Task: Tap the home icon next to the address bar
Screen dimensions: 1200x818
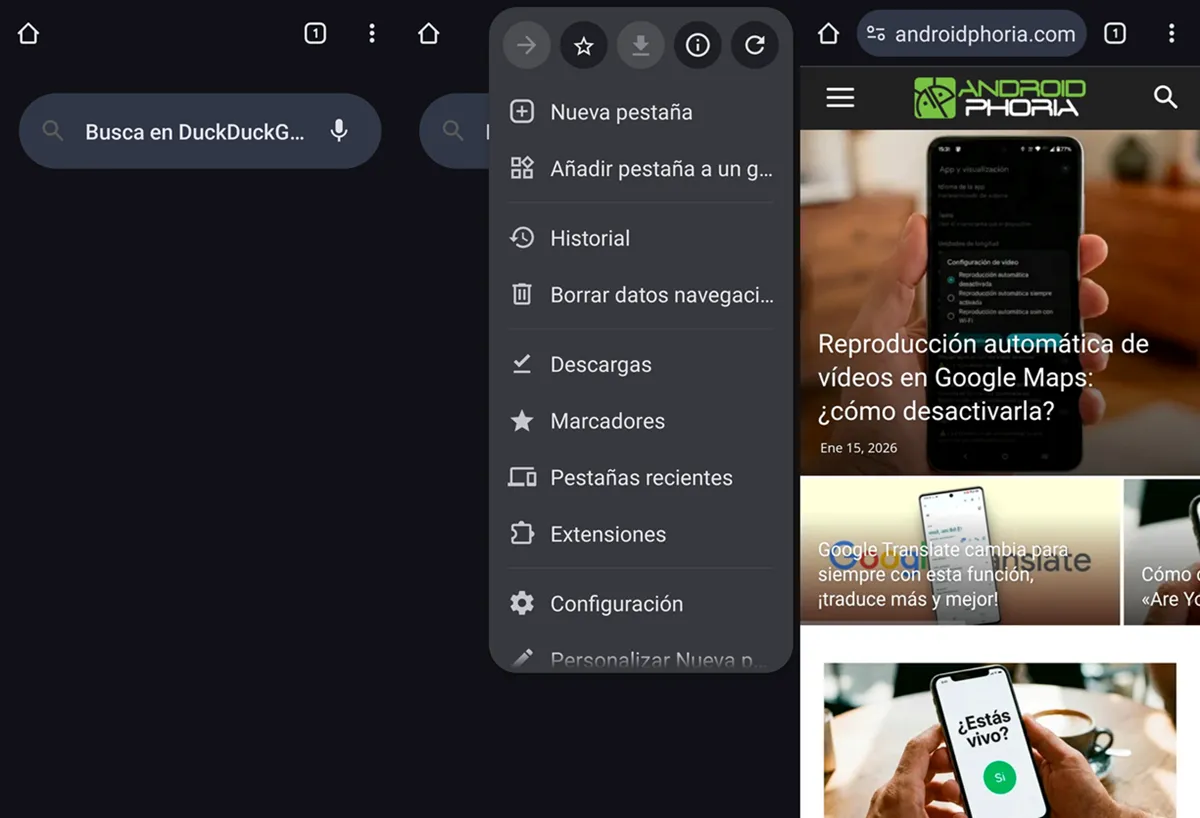Action: point(827,33)
